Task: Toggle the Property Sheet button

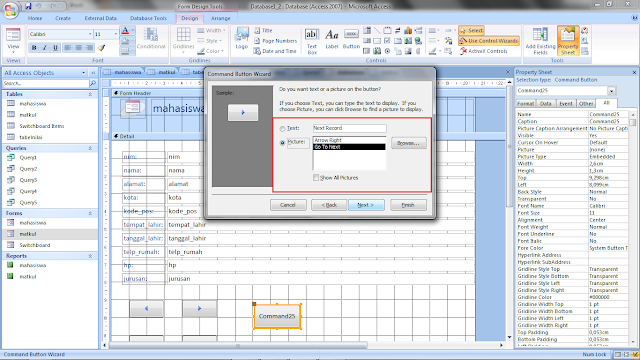Action: point(568,41)
